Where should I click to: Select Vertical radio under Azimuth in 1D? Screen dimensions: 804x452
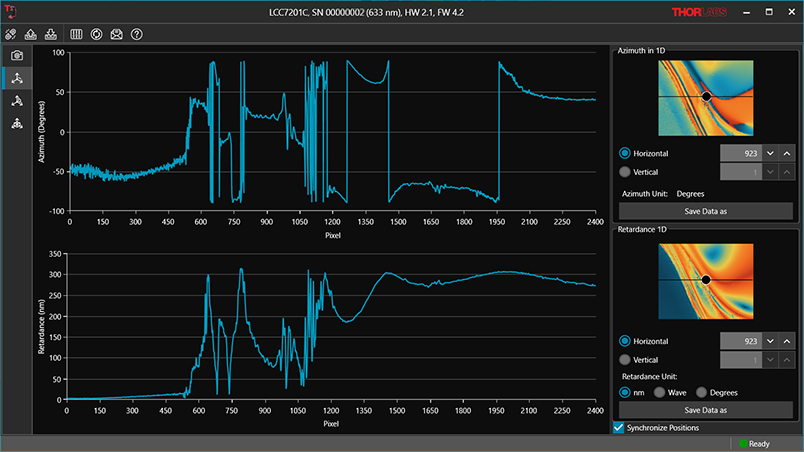point(625,172)
